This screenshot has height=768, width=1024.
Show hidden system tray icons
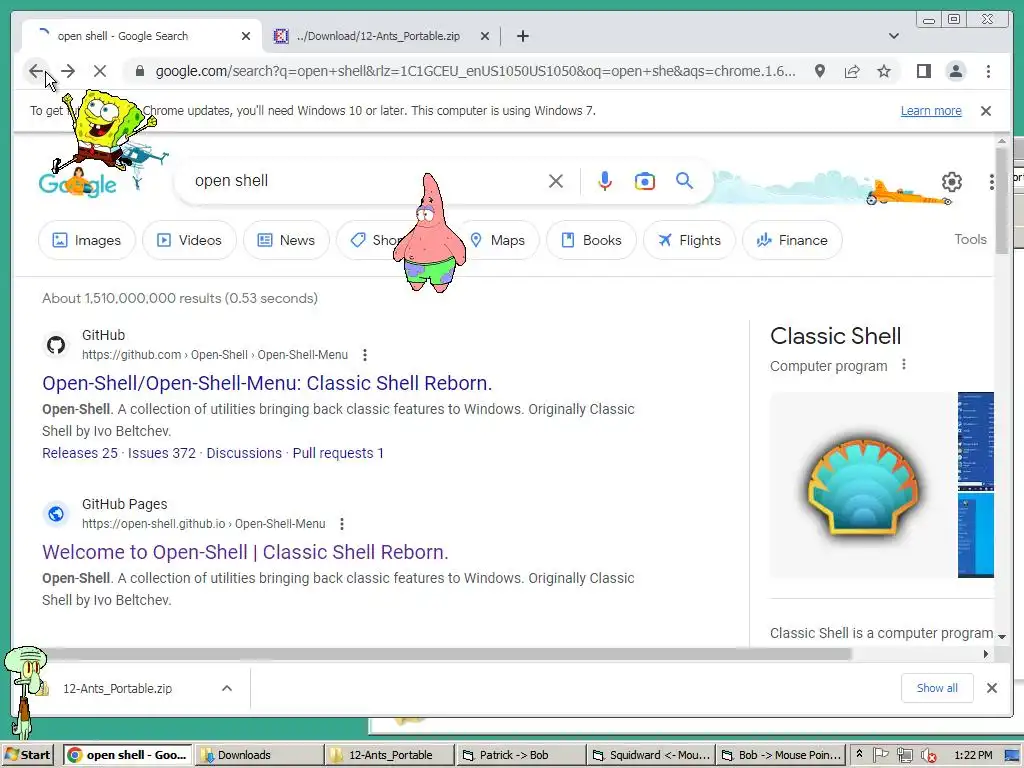point(859,754)
